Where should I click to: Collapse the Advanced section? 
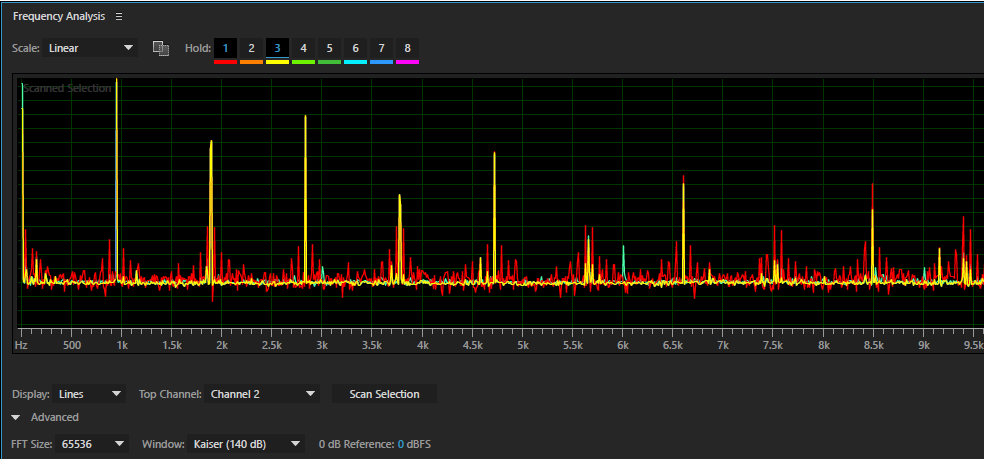(x=16, y=418)
